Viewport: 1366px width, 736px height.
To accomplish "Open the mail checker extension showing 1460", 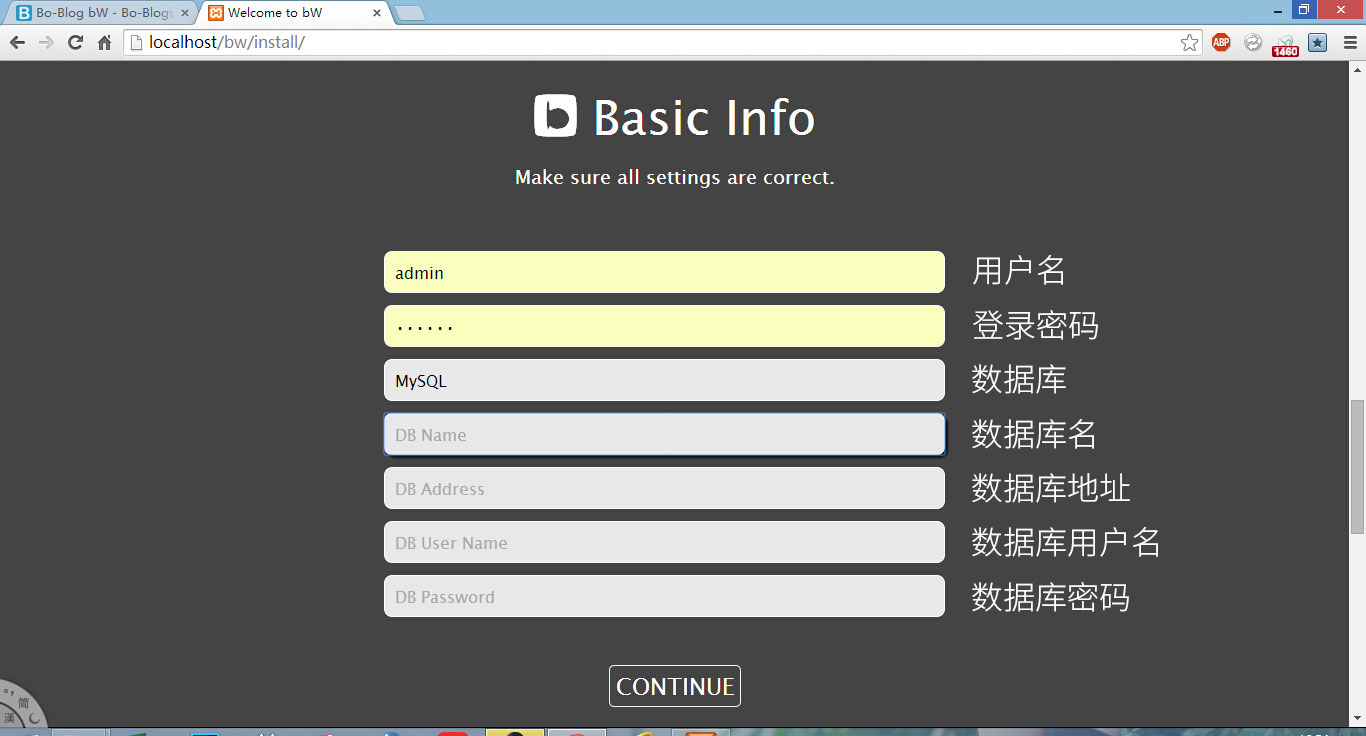I will pos(1285,45).
